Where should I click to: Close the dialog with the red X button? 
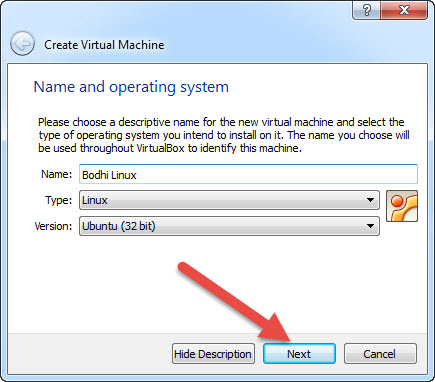click(404, 10)
